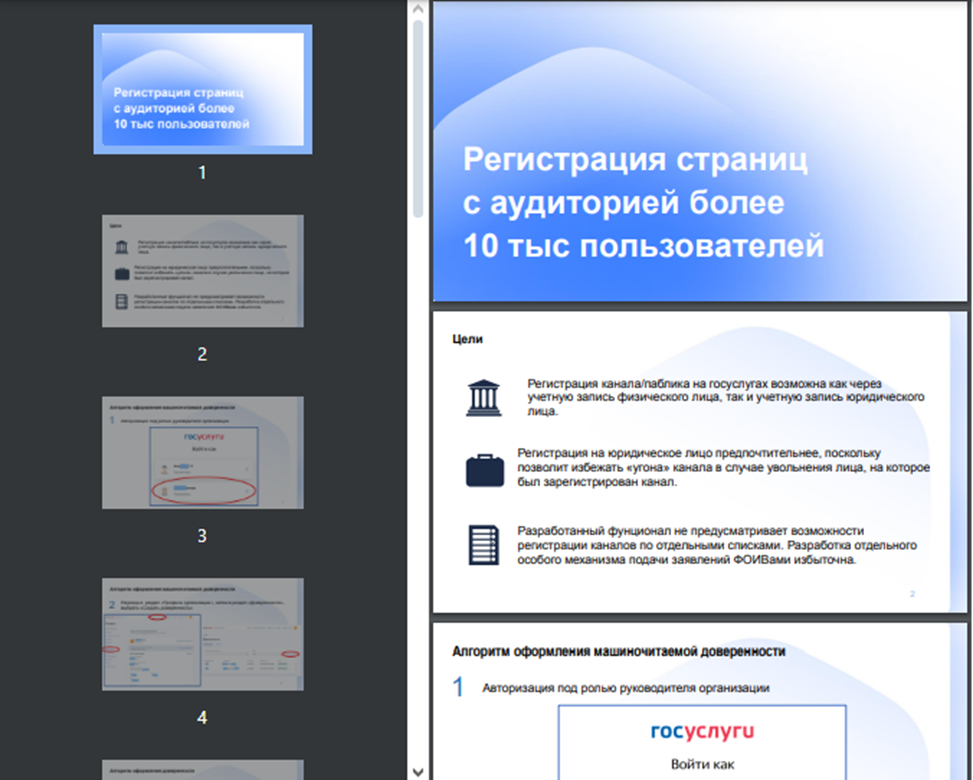The height and width of the screenshot is (780, 973).
Task: Click the partially visible fifth page thumbnail
Action: (203, 770)
